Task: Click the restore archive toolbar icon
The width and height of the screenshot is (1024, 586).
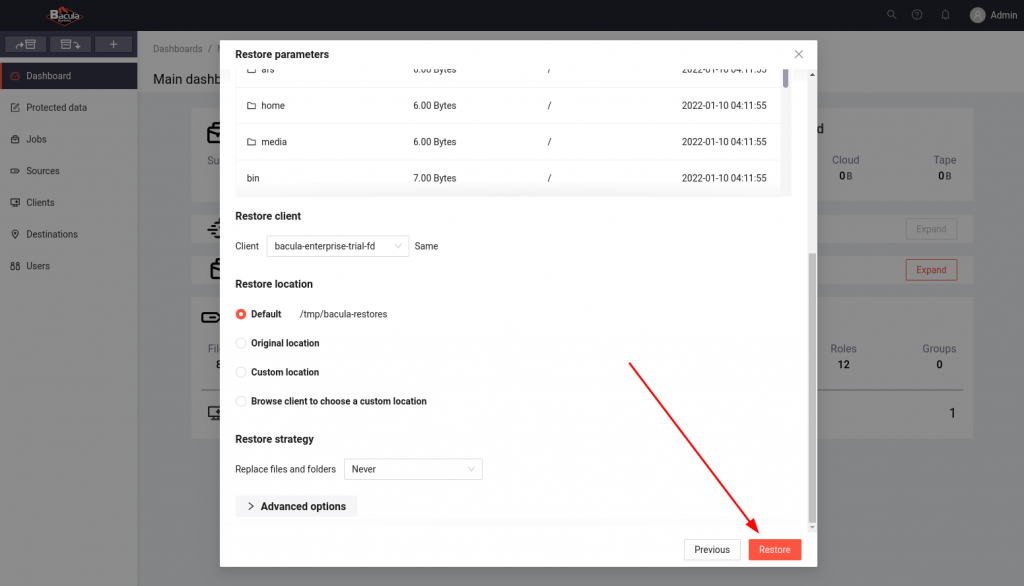Action: 70,45
